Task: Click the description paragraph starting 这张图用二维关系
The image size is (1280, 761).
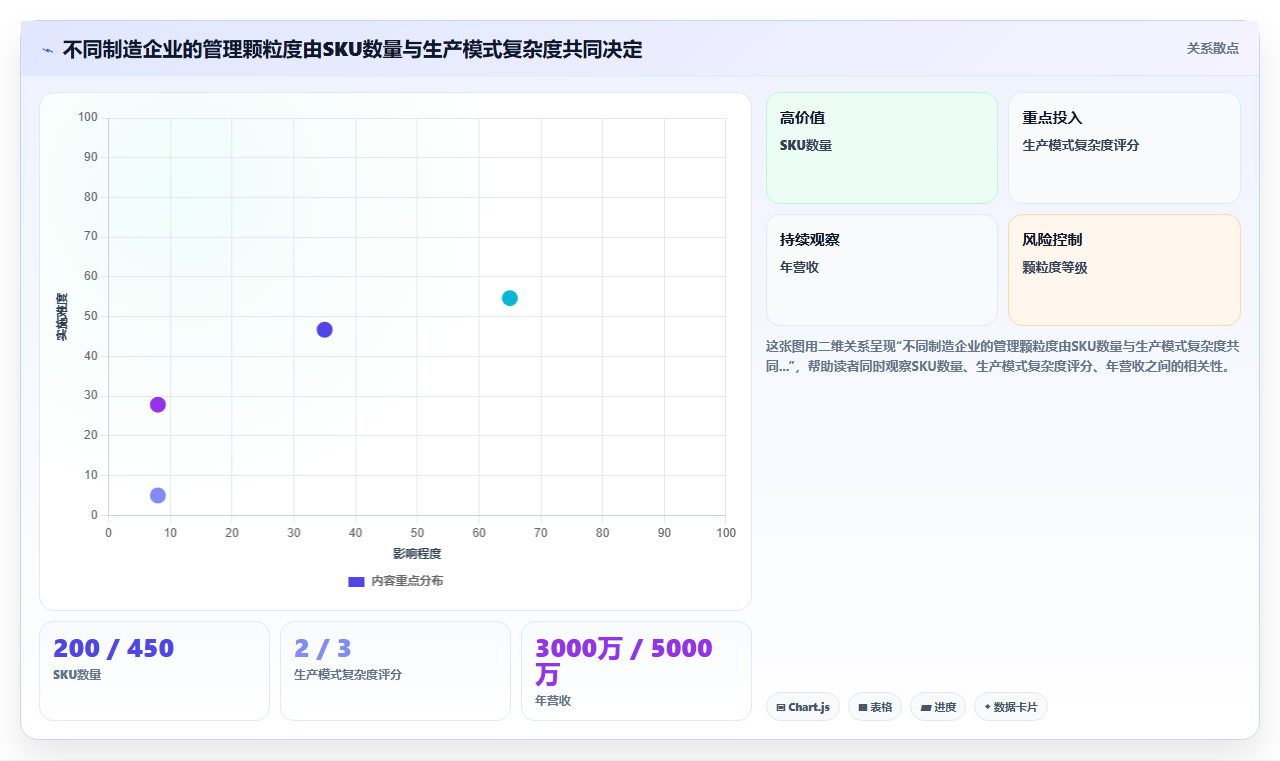Action: [x=1003, y=356]
